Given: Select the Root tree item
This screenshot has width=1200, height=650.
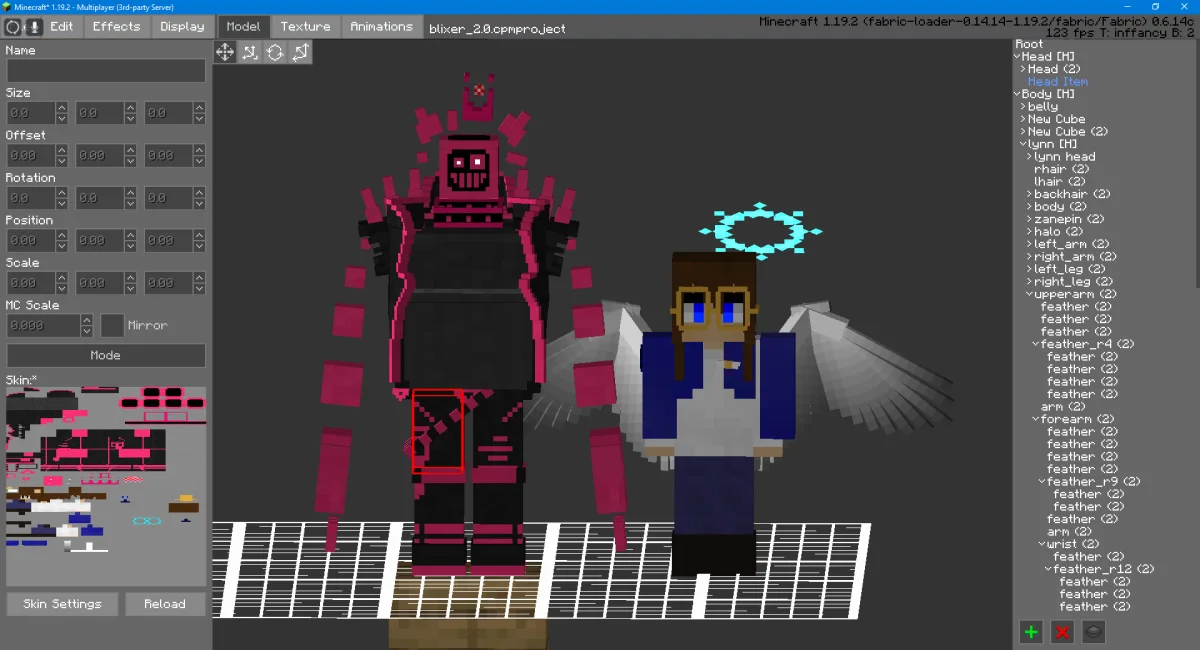Looking at the screenshot, I should point(1029,44).
